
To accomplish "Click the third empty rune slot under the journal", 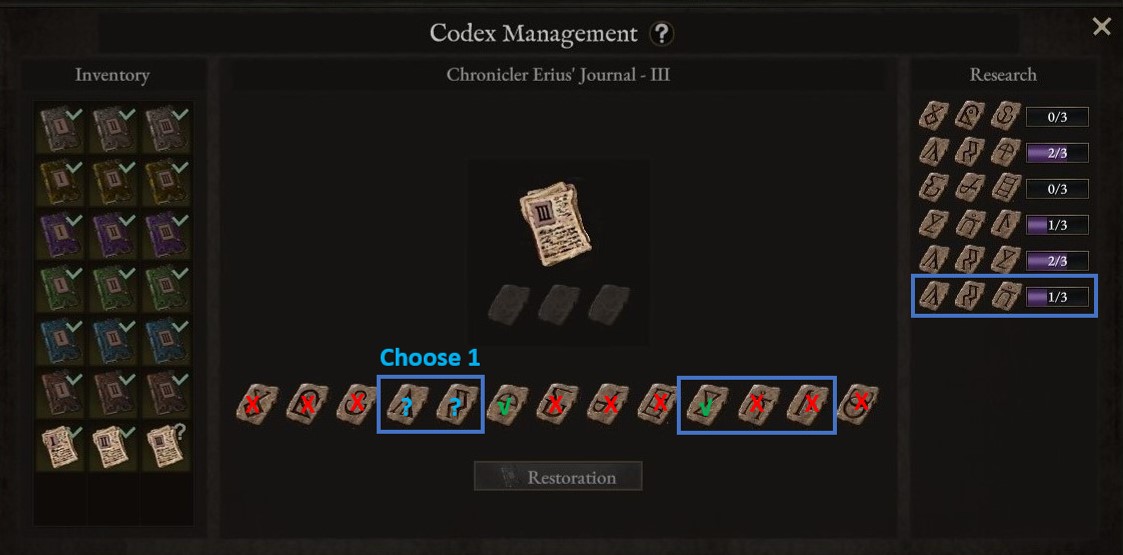I will (x=609, y=304).
